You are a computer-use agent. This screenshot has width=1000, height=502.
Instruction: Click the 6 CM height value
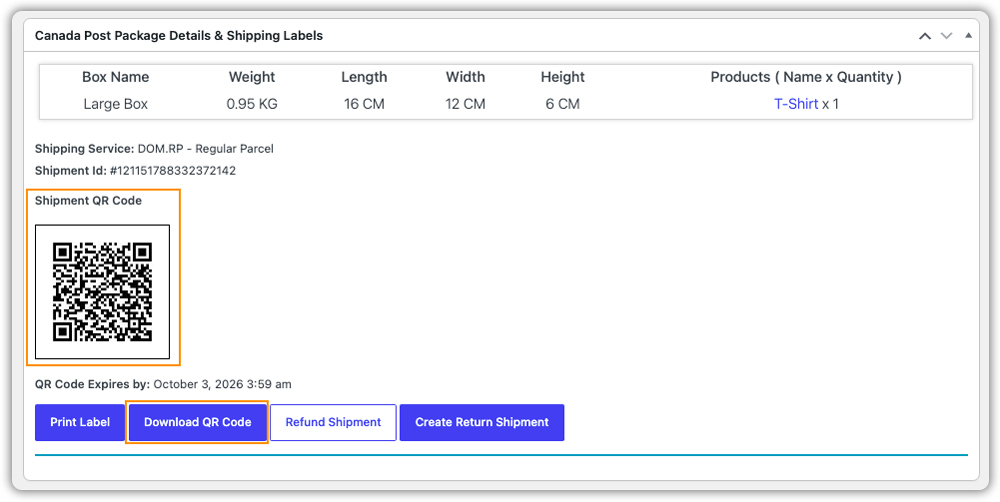(x=562, y=104)
